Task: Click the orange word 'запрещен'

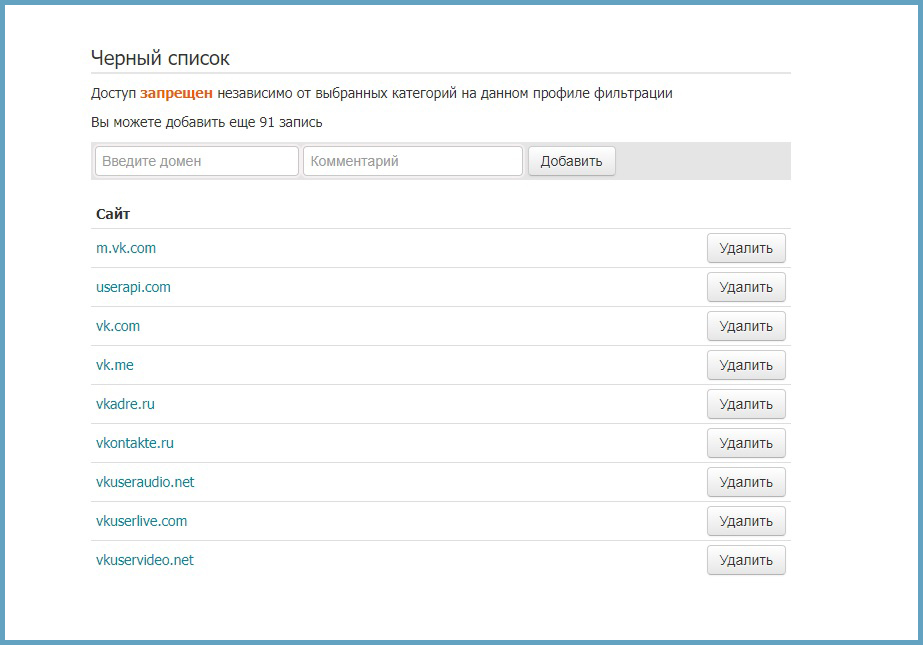Action: (177, 94)
